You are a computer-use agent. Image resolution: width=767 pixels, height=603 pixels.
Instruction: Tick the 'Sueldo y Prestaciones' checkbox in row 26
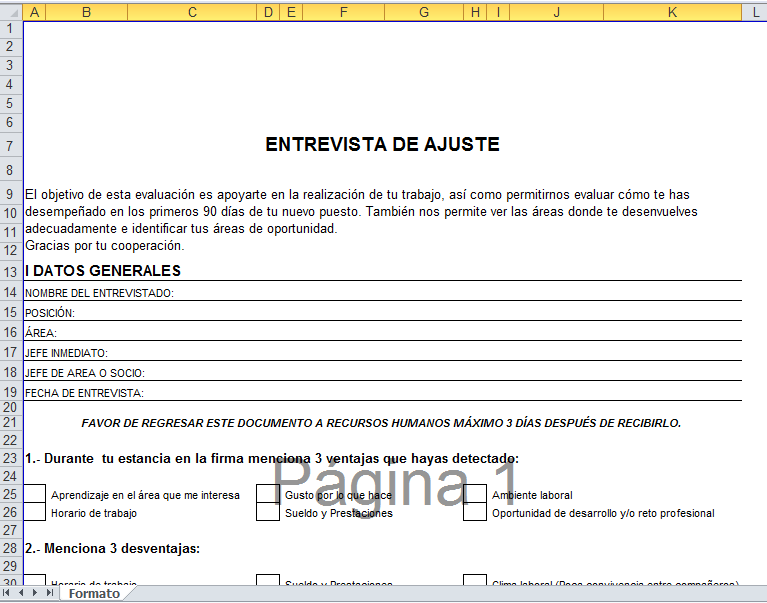point(268,512)
